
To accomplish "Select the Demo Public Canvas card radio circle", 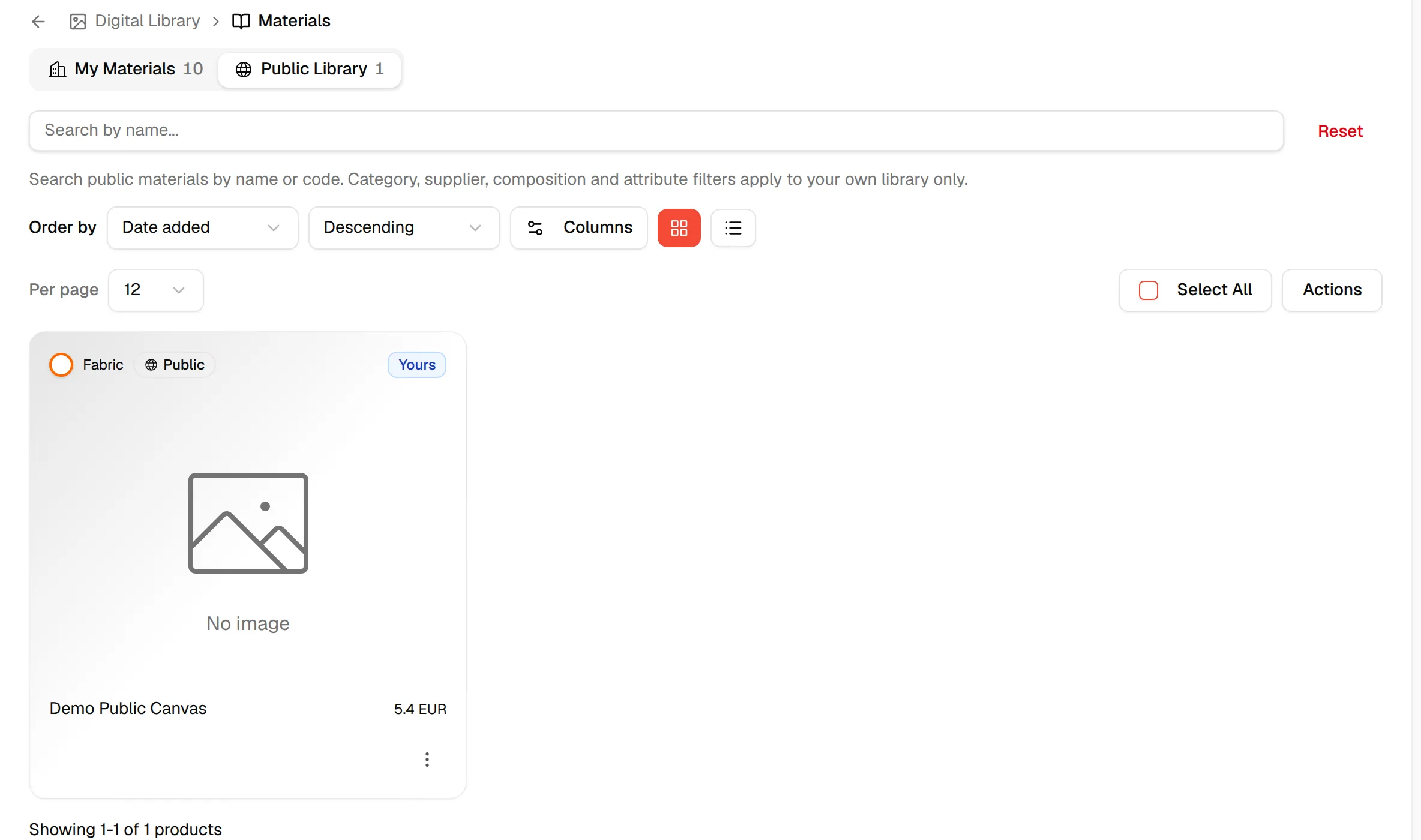I will pos(61,365).
